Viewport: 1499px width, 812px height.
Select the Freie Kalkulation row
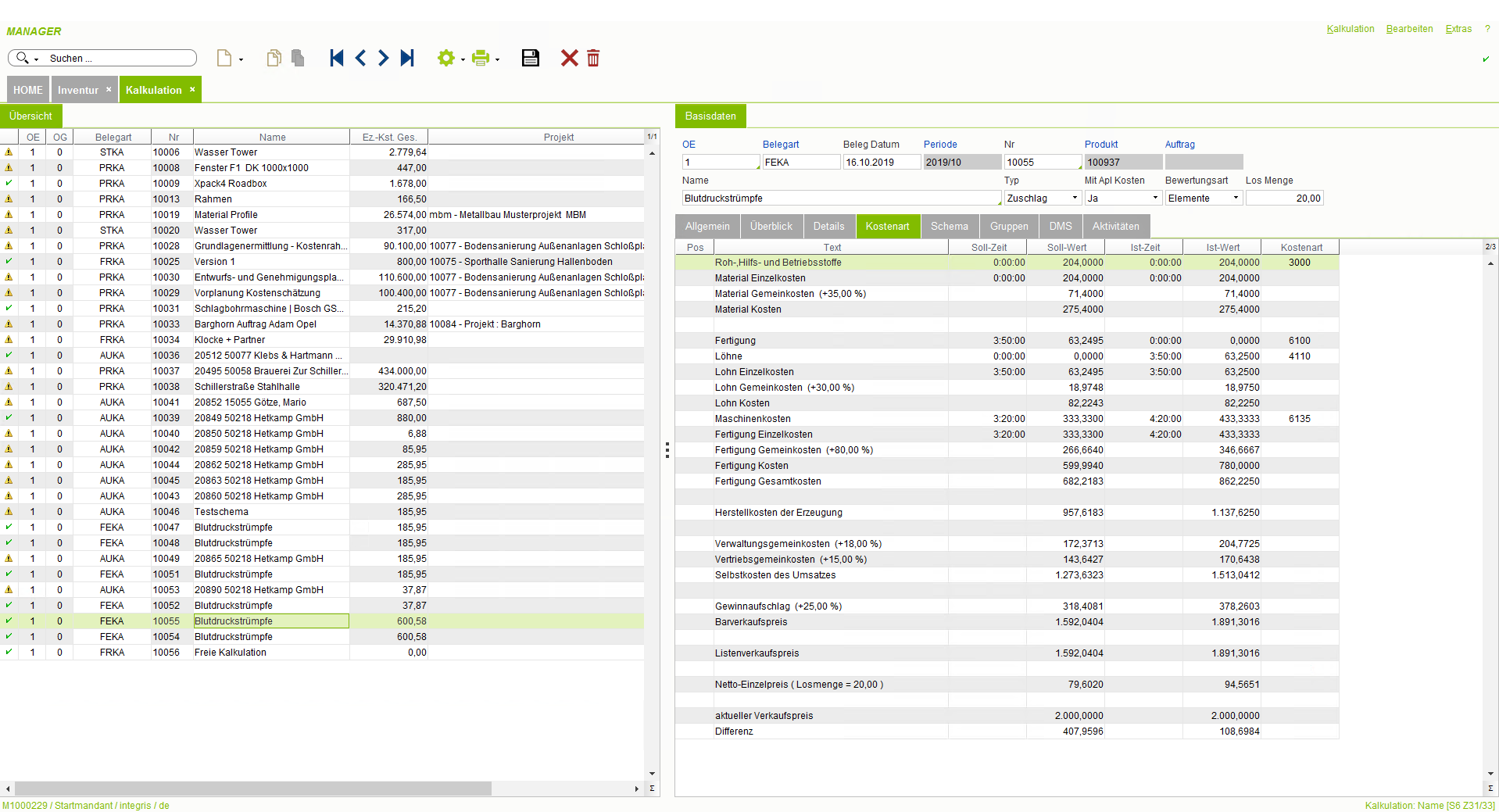[x=322, y=653]
